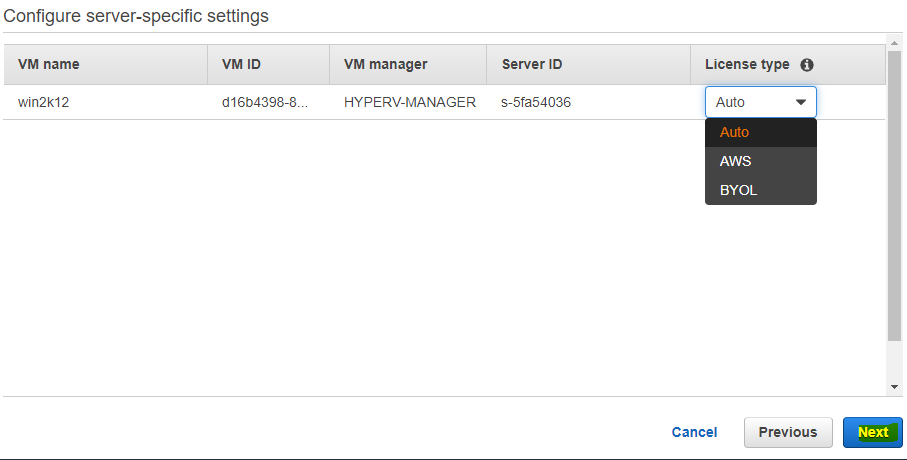Click the scrollbar up arrow
This screenshot has height=460, width=907.
(x=894, y=43)
